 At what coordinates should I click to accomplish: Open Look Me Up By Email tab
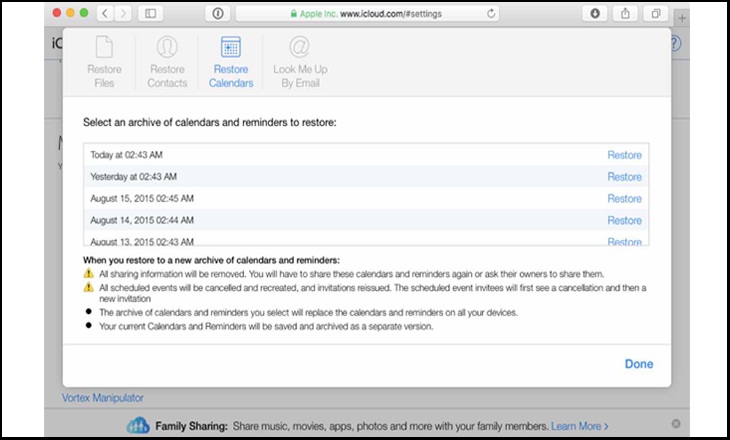click(300, 62)
